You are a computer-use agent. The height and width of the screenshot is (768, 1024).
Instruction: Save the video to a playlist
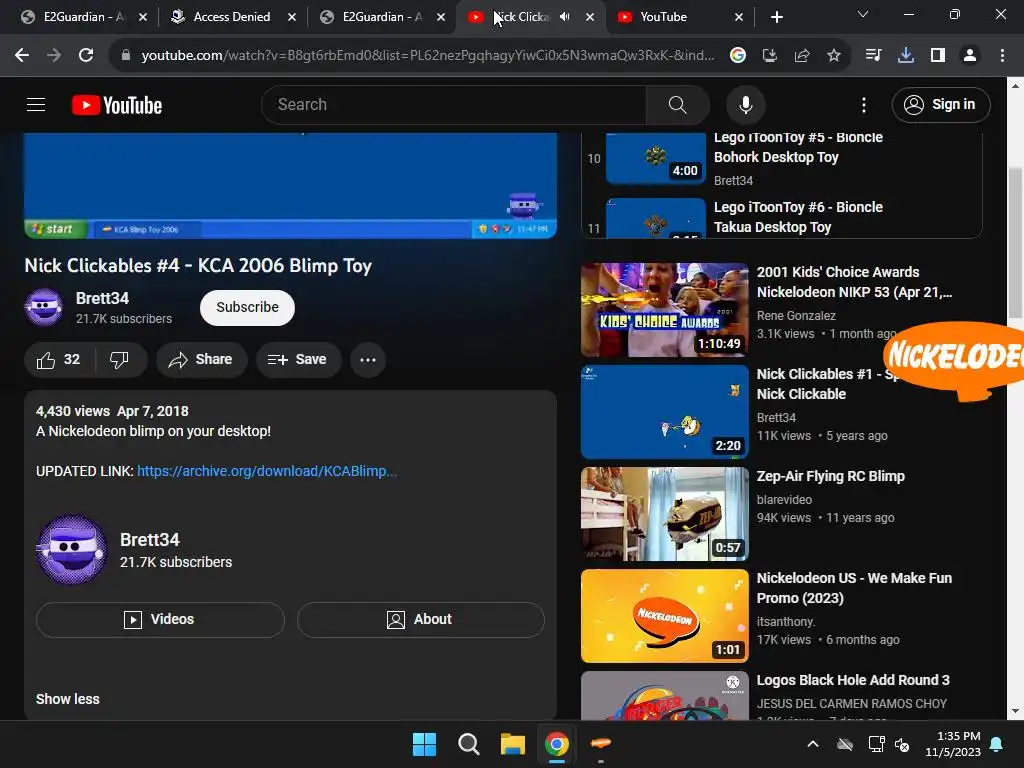point(298,360)
